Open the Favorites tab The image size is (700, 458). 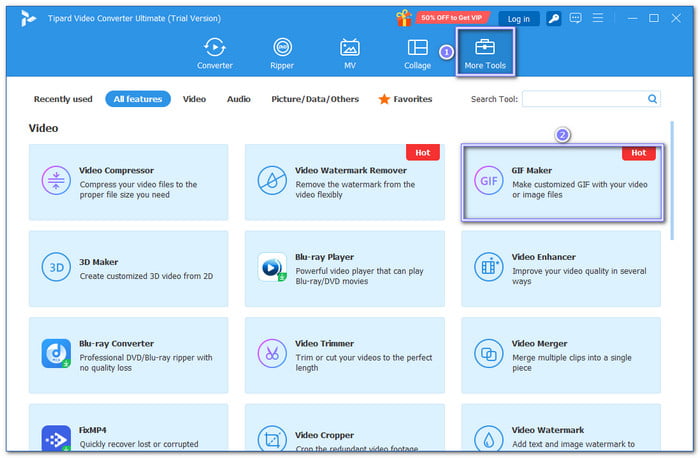point(405,99)
